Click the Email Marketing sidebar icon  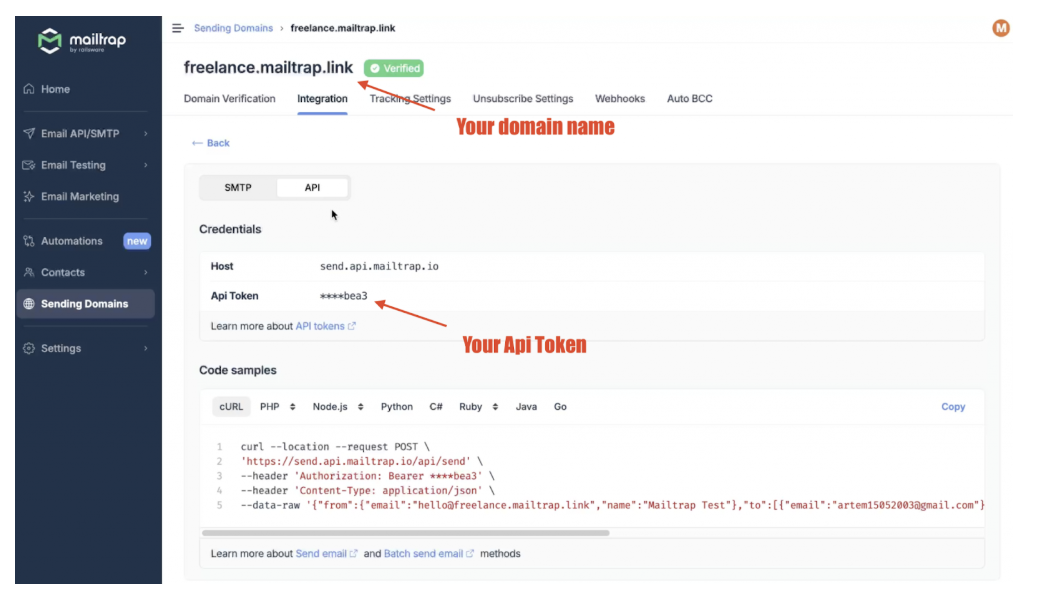pos(29,197)
